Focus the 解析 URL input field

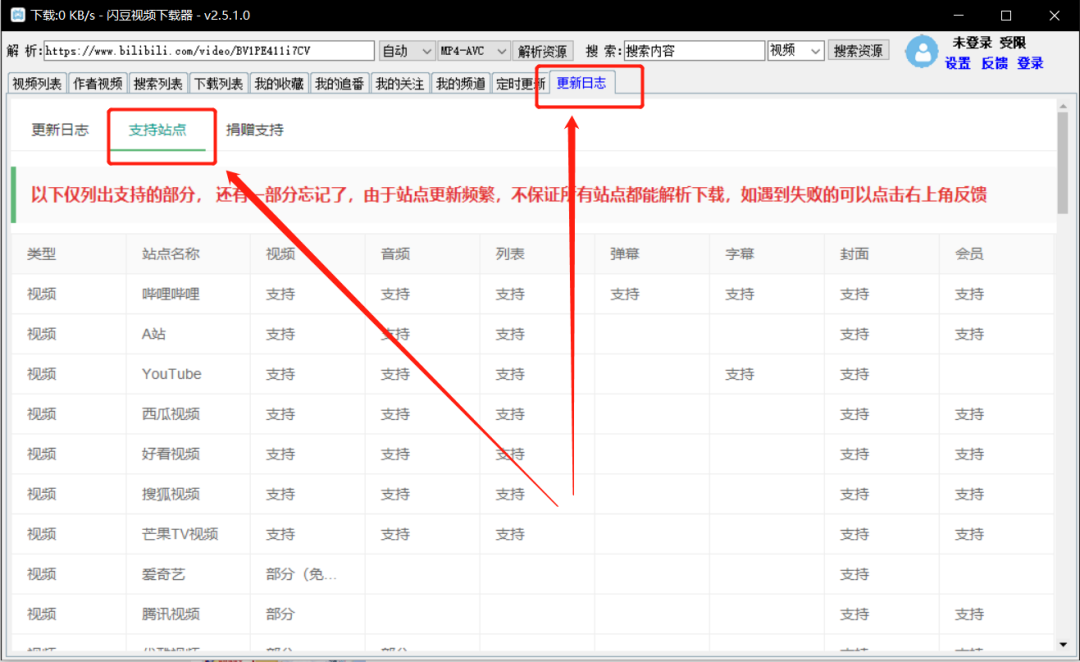tap(209, 51)
